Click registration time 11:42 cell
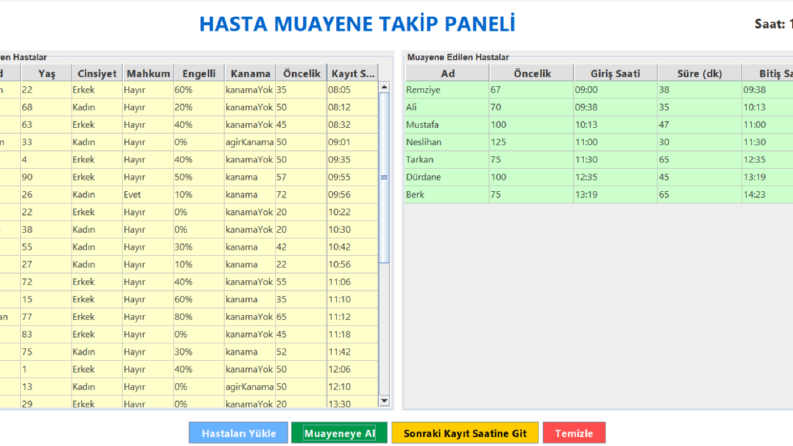793x446 pixels. pos(353,352)
